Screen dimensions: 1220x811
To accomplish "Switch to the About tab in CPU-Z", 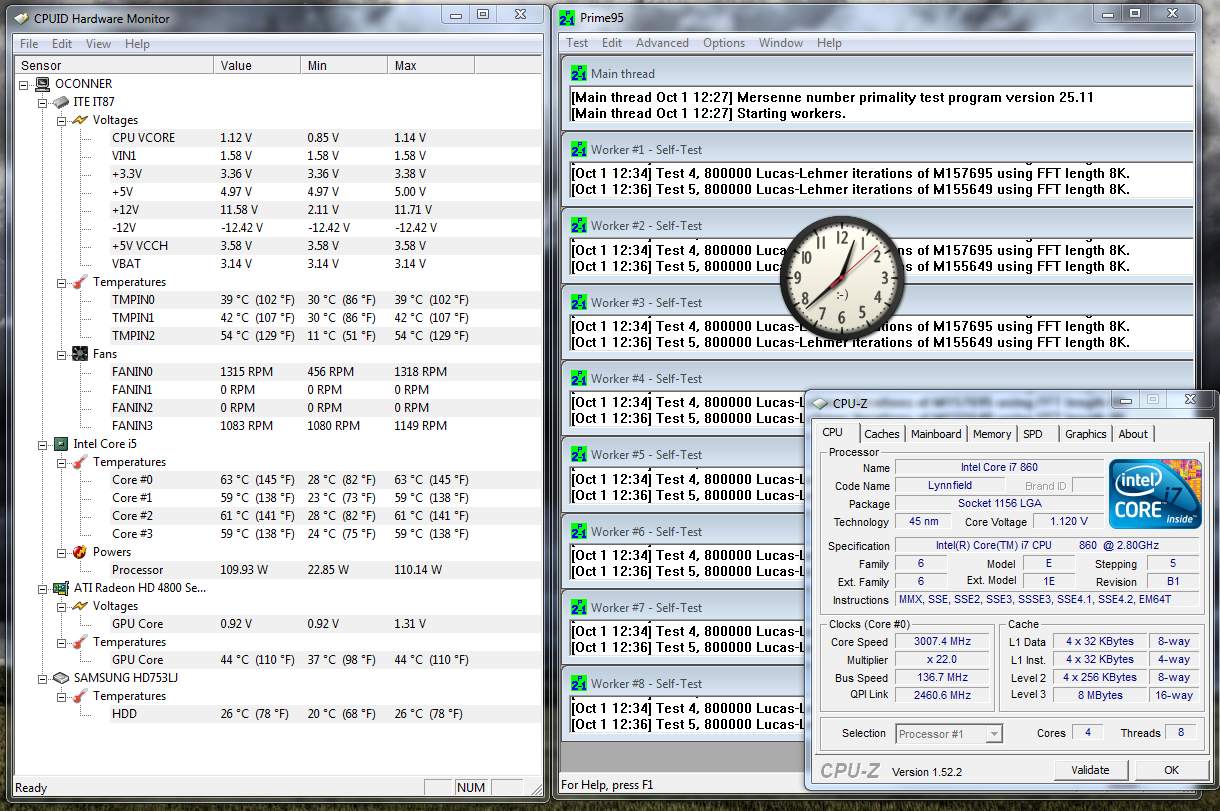I will 1133,434.
